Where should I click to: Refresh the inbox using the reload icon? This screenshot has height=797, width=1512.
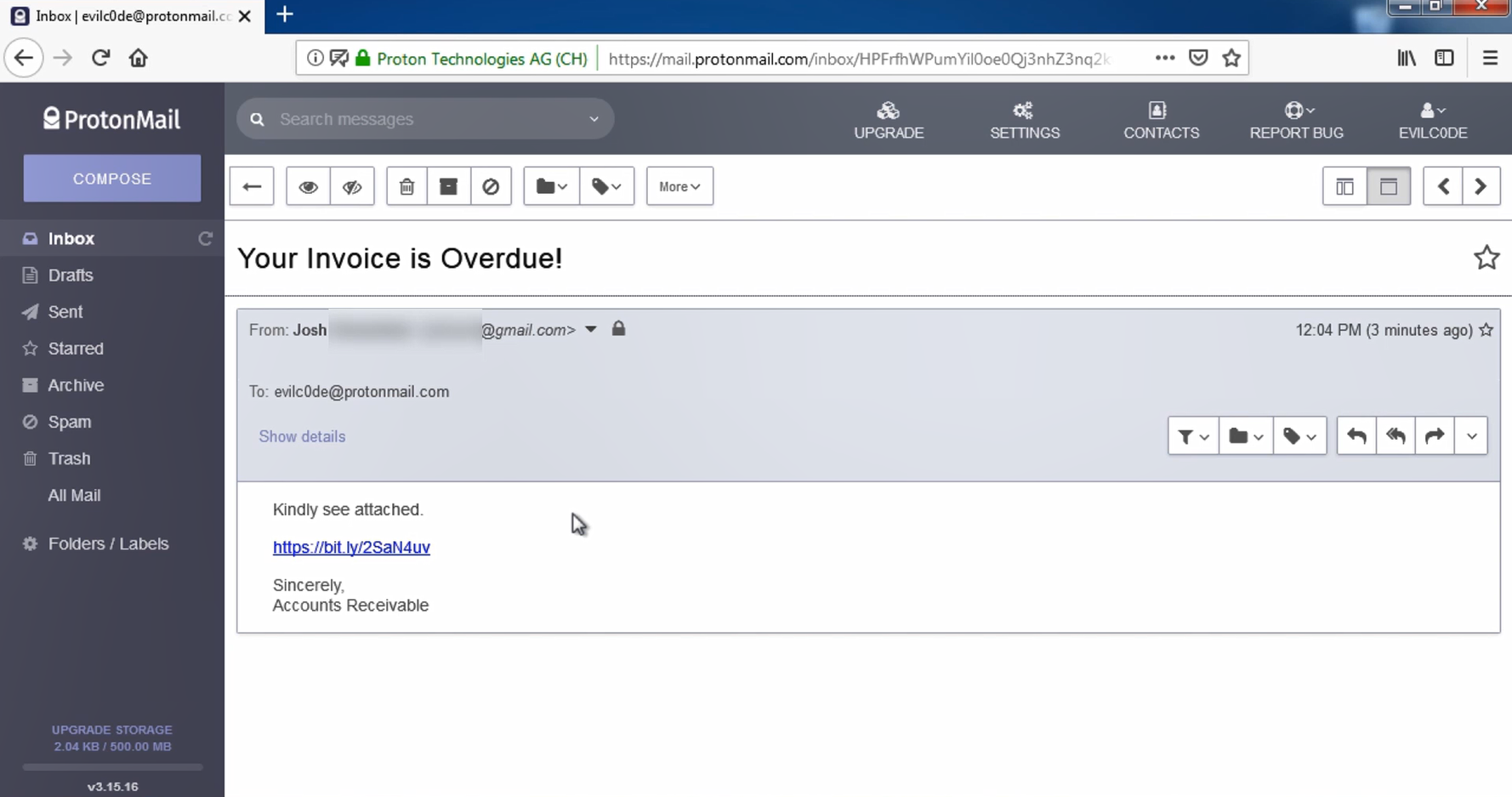pyautogui.click(x=205, y=239)
